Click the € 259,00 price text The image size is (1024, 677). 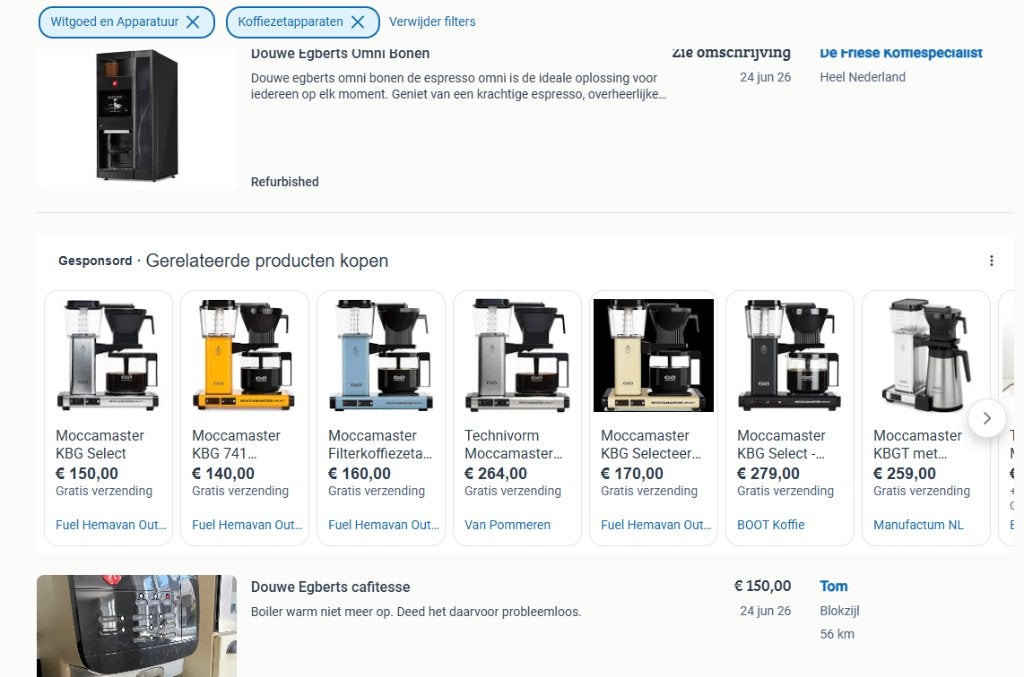click(904, 473)
